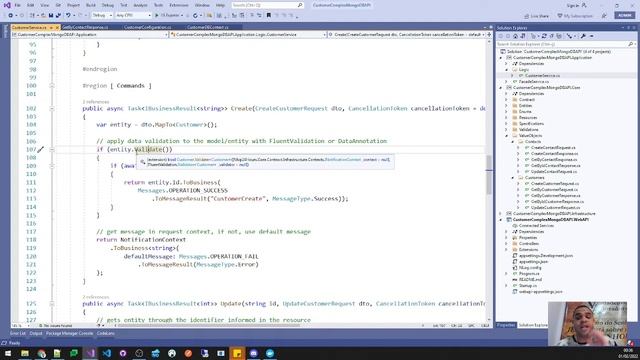Click Solution Explorer sync/refresh icon
This screenshot has width=640, height=360.
544,36
